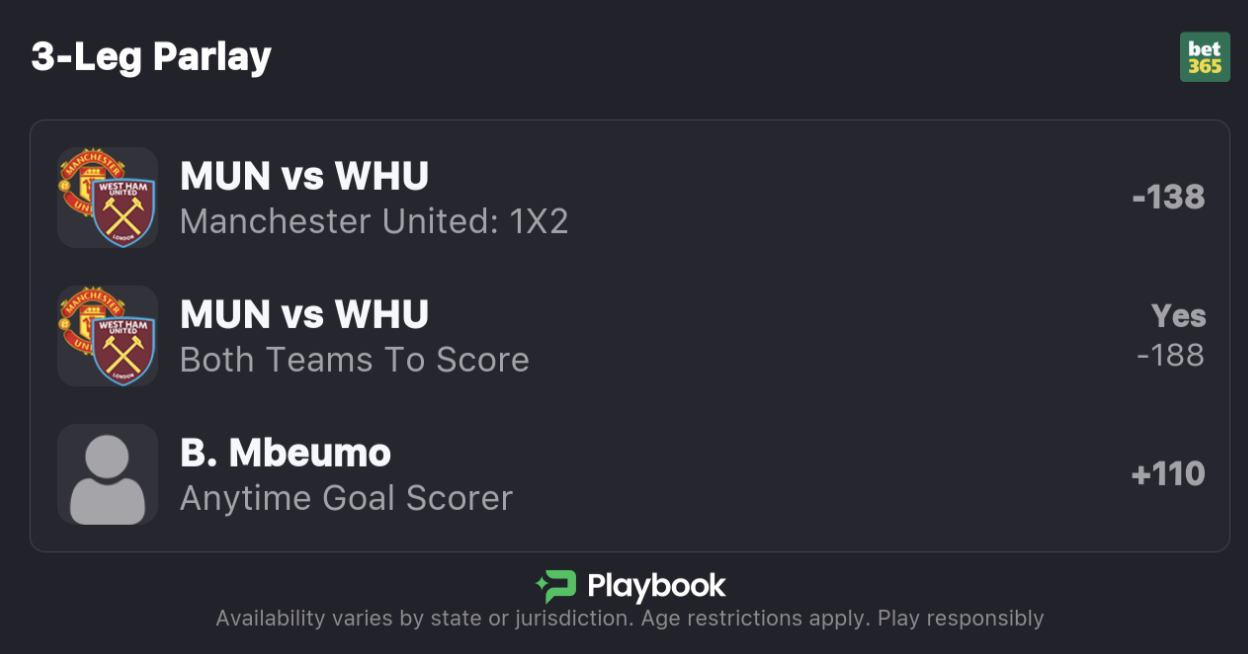Click the "B. Mbeumo" player name
The height and width of the screenshot is (654, 1248).
(285, 453)
